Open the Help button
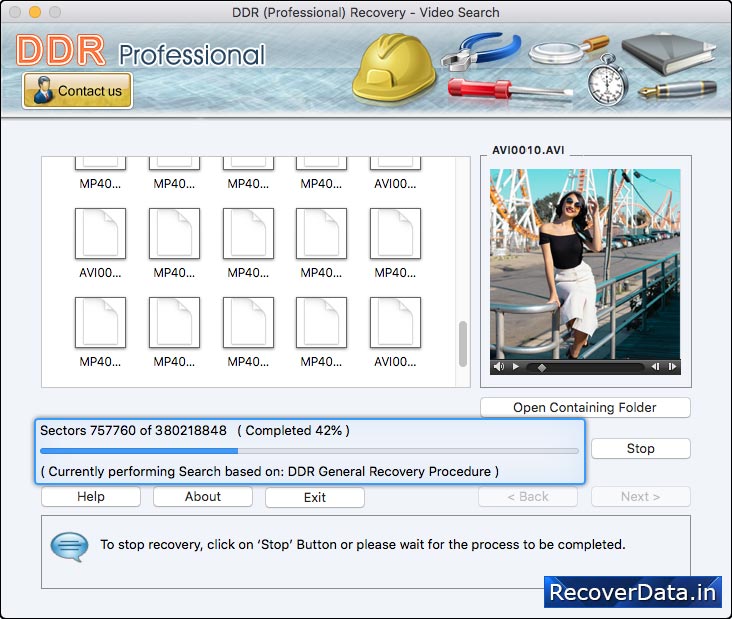The width and height of the screenshot is (732, 619). [91, 496]
